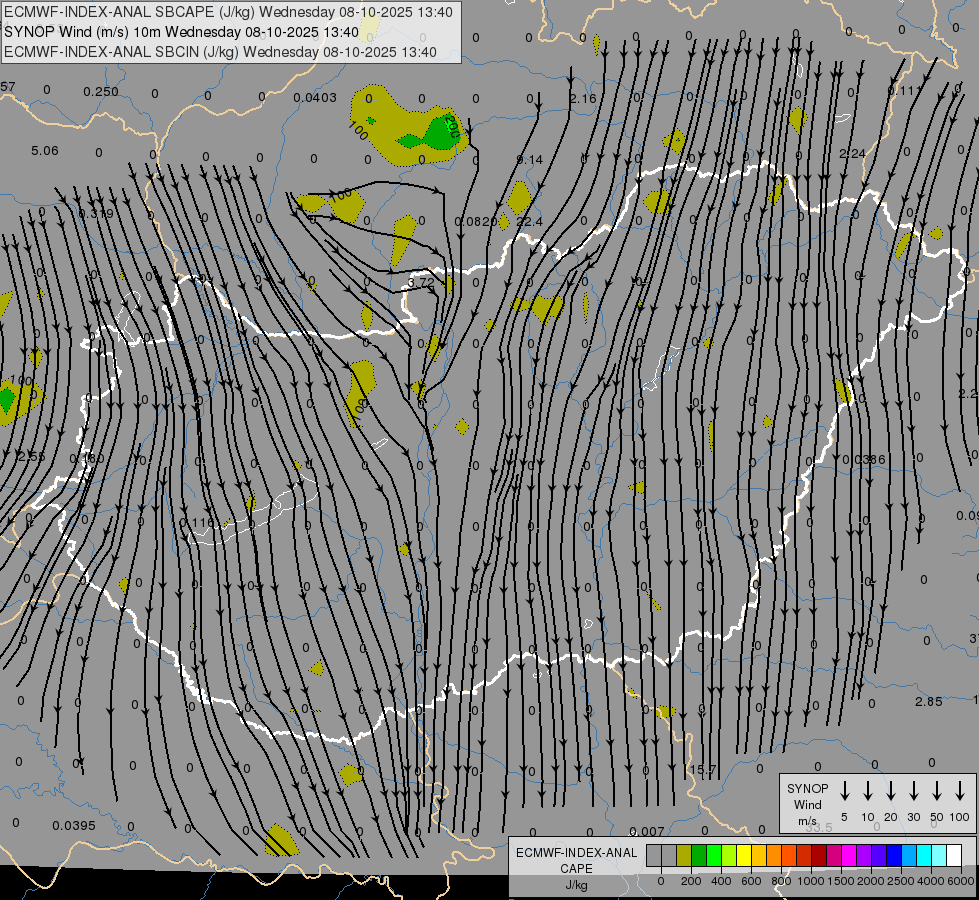Viewport: 979px width, 900px height.
Task: Pick the pure yellow CAPE legend swatch
Action: coord(744,855)
